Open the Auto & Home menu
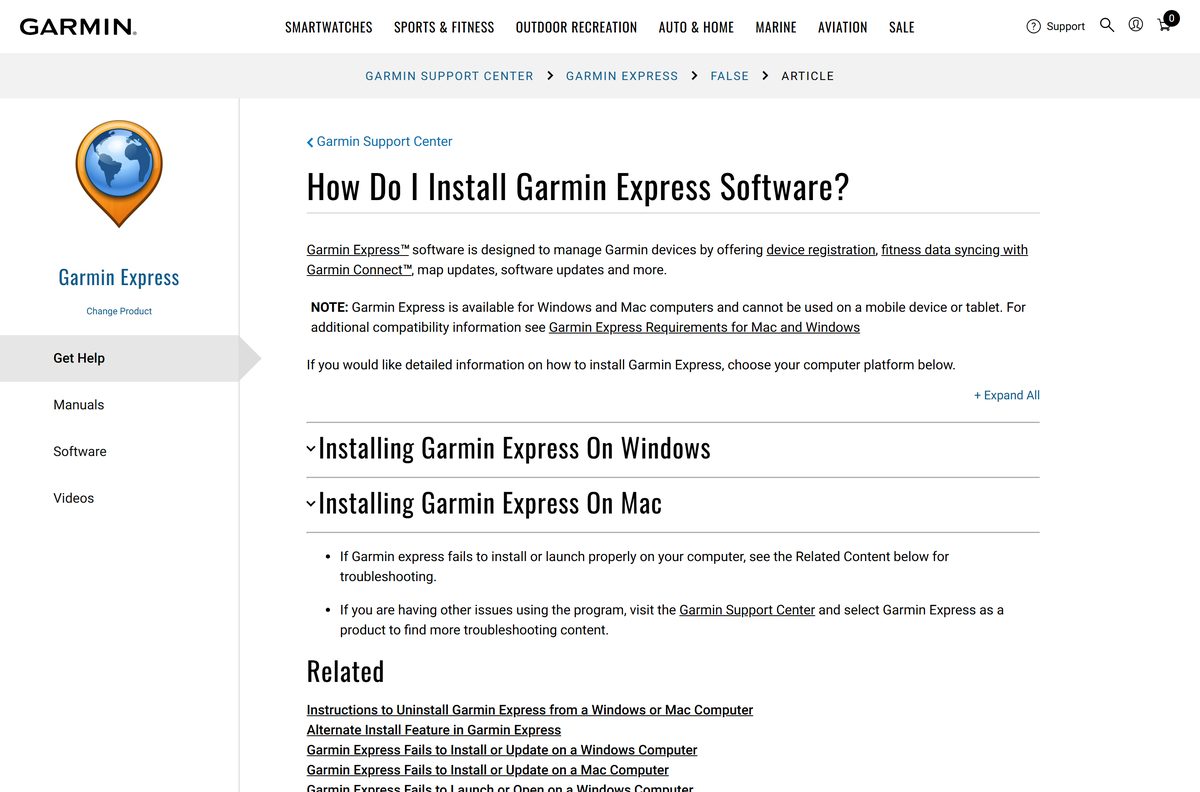This screenshot has width=1200, height=792. tap(696, 27)
